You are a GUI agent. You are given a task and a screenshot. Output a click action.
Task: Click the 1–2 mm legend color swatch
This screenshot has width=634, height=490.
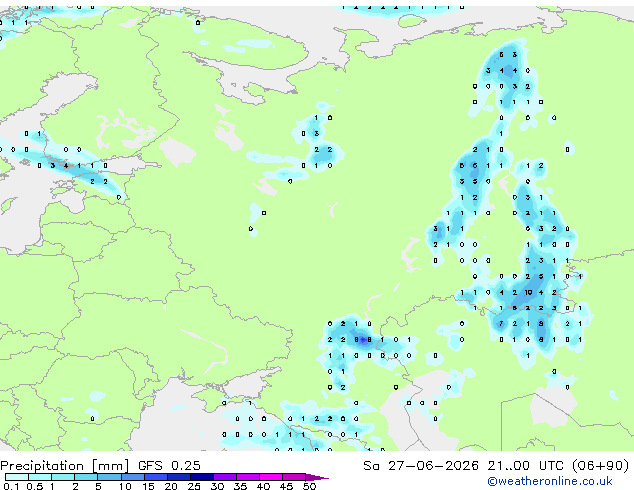[x=63, y=477]
